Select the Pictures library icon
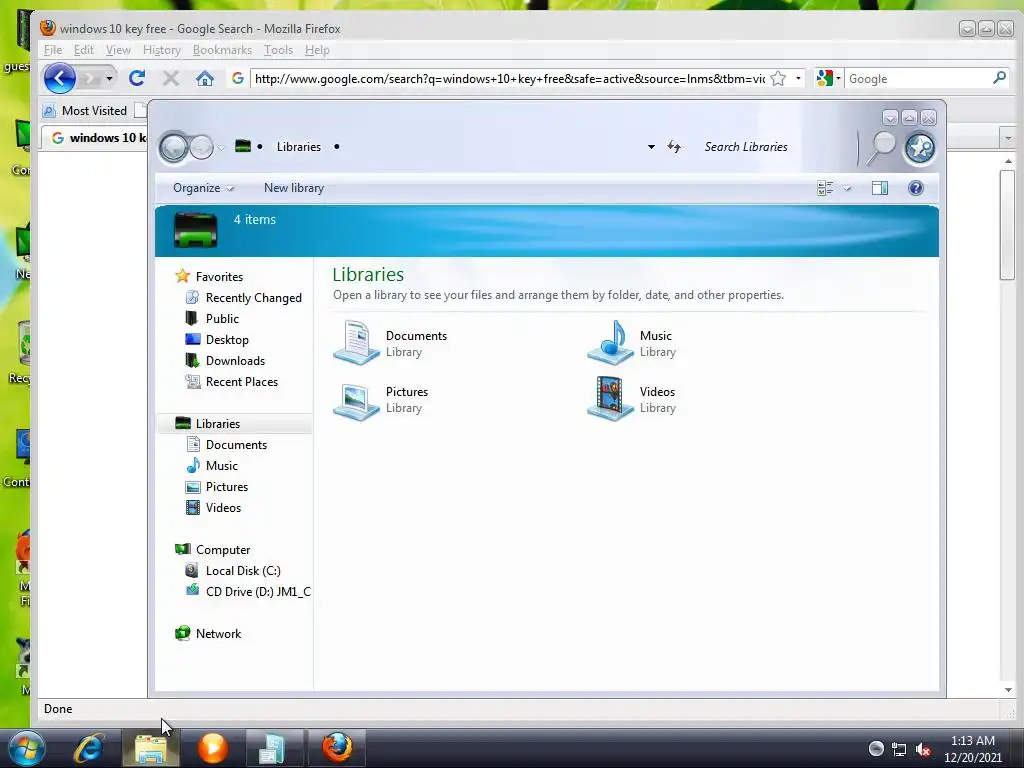Image resolution: width=1024 pixels, height=768 pixels. [357, 399]
